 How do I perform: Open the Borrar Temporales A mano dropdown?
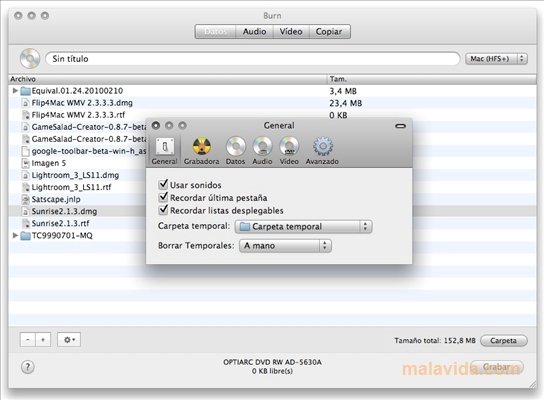tap(285, 246)
